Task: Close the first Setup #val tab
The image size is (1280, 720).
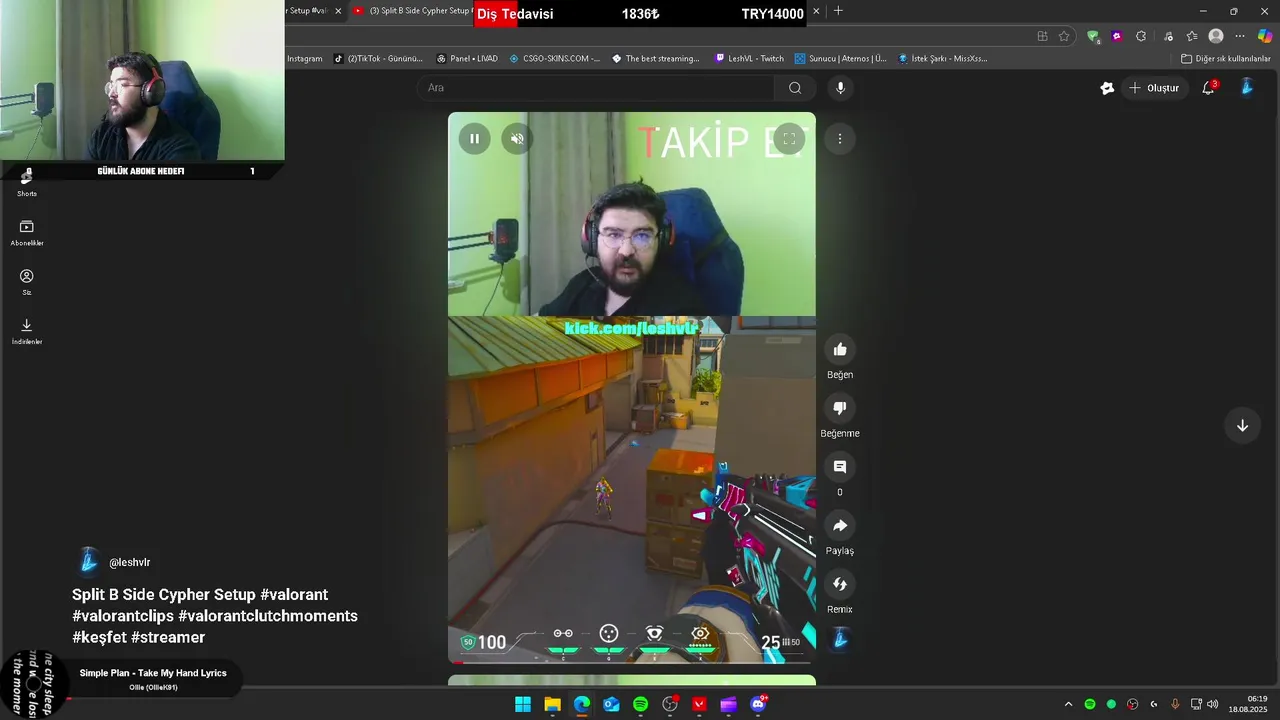Action: (338, 11)
